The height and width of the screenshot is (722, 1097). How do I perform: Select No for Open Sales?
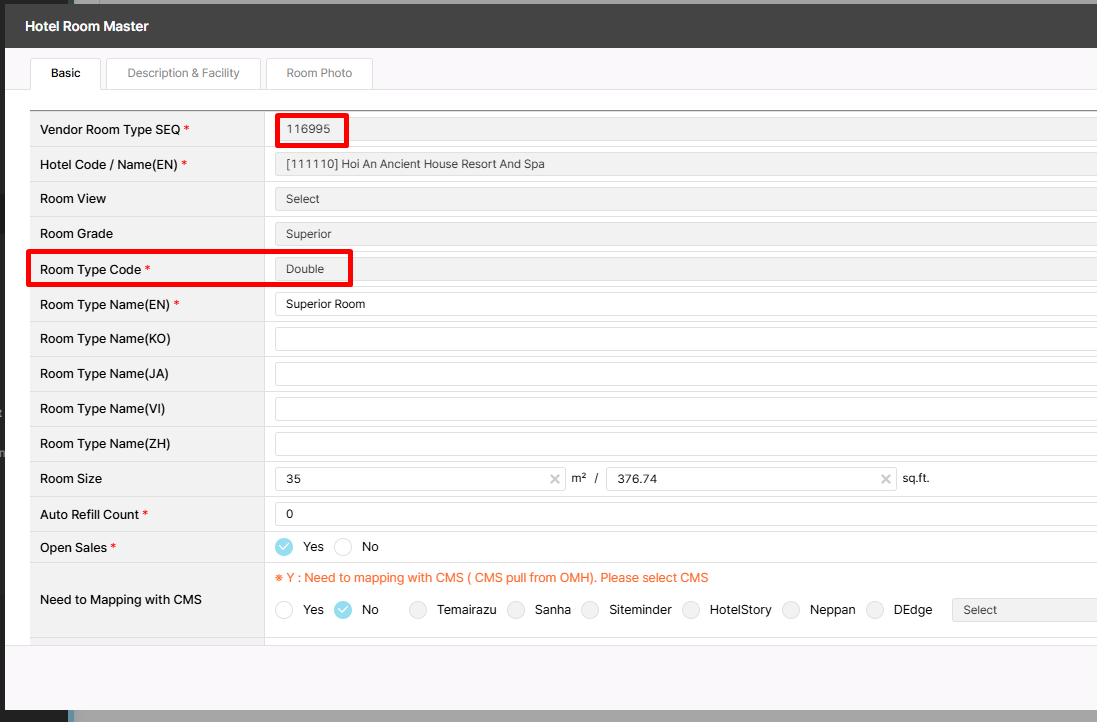pos(343,547)
